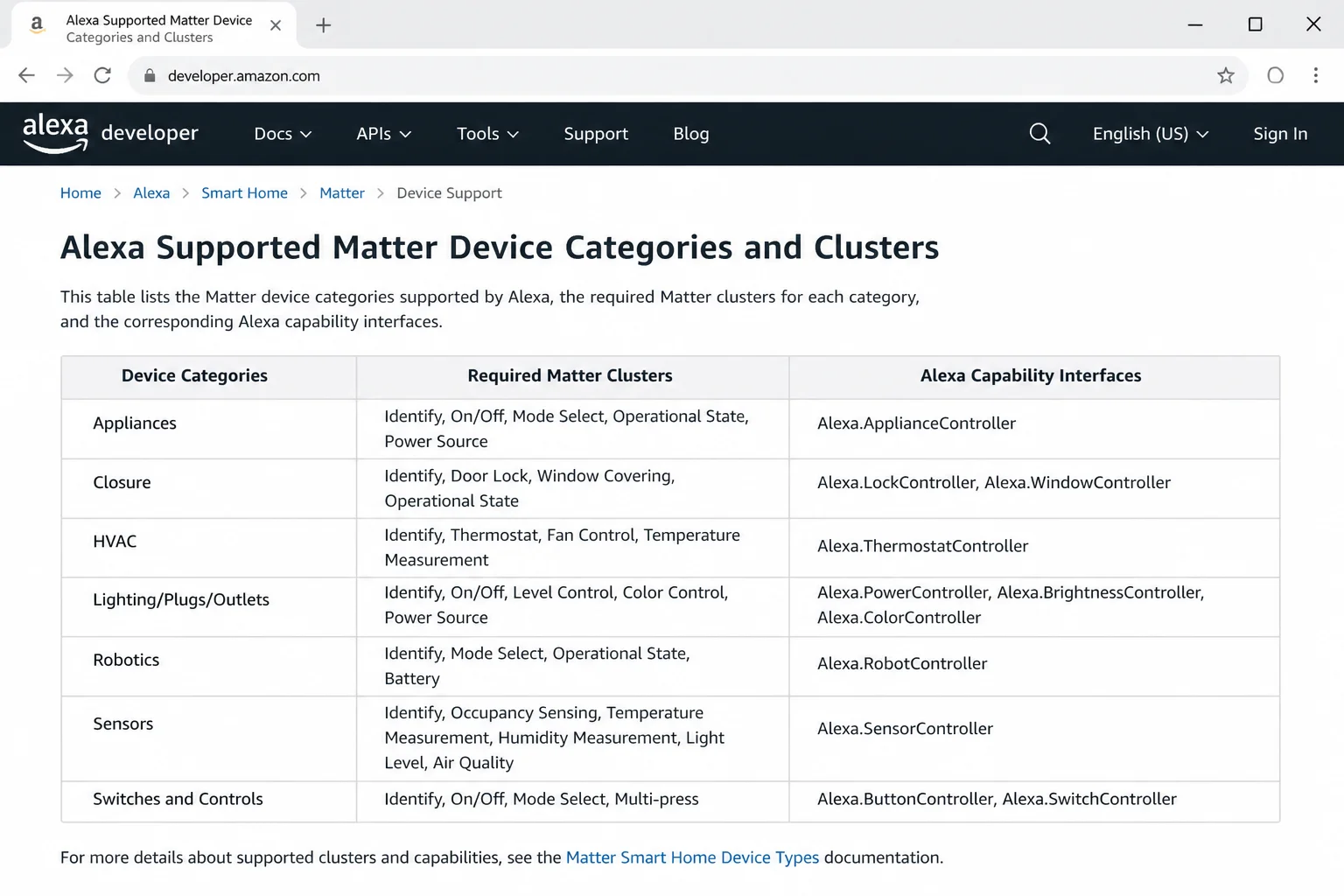The image size is (1344, 896).
Task: Click the Identify, Occupancy Sensing clusters cell
Action: tap(573, 738)
